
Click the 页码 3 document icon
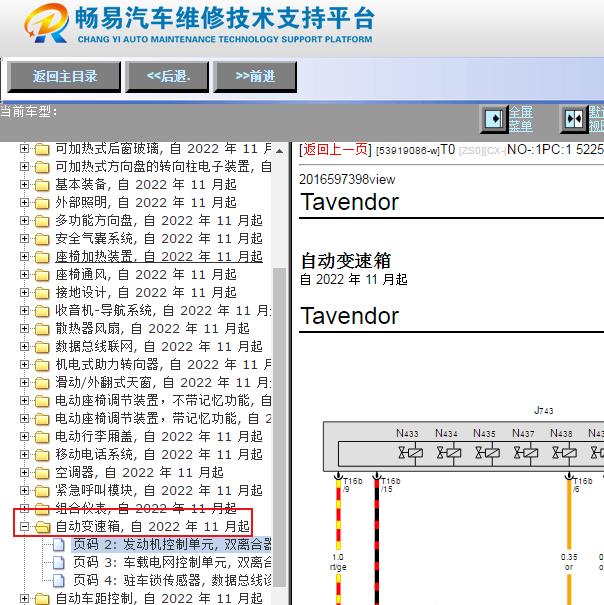pyautogui.click(x=59, y=563)
